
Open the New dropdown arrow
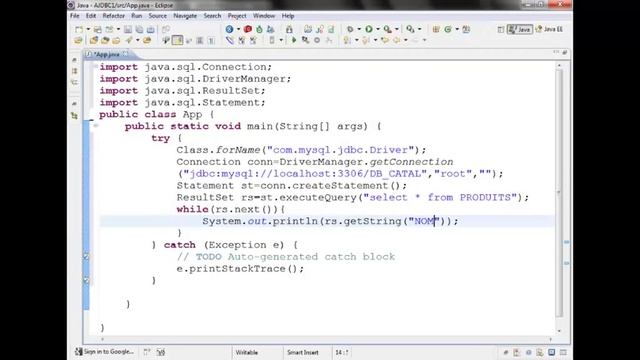[87, 29]
